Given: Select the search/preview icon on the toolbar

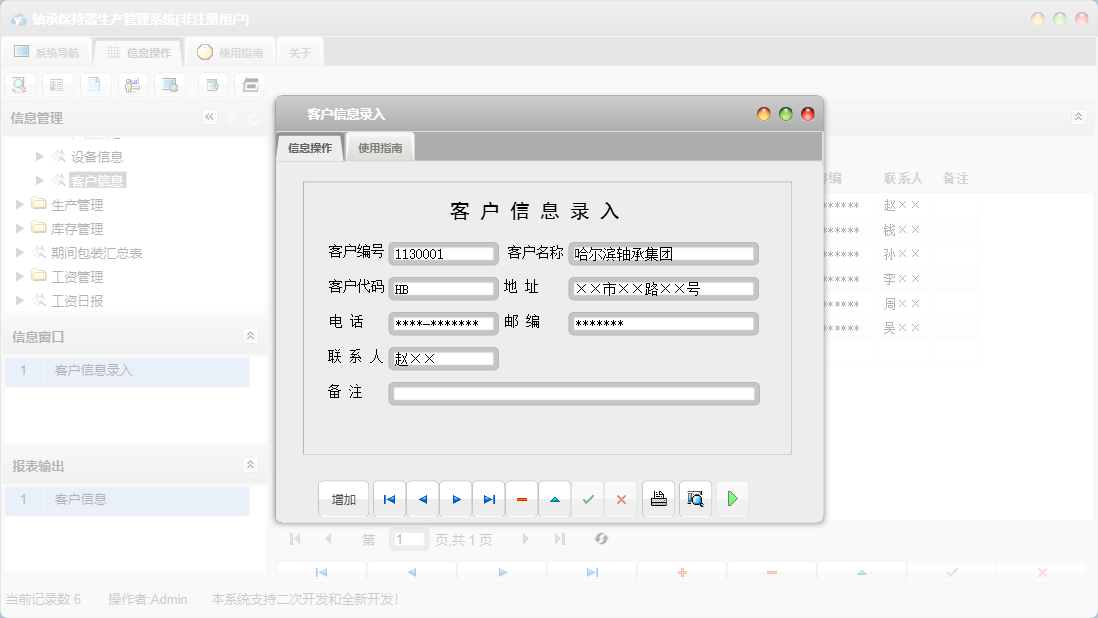Looking at the screenshot, I should (19, 84).
